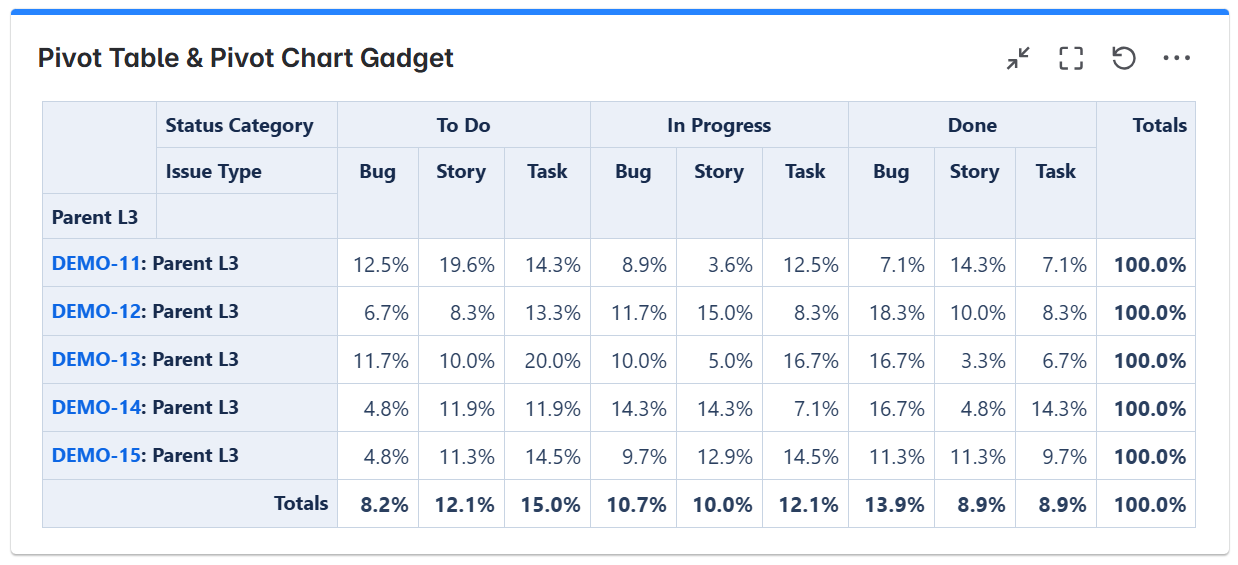Click the Totals column header
1238x565 pixels.
[x=1159, y=126]
